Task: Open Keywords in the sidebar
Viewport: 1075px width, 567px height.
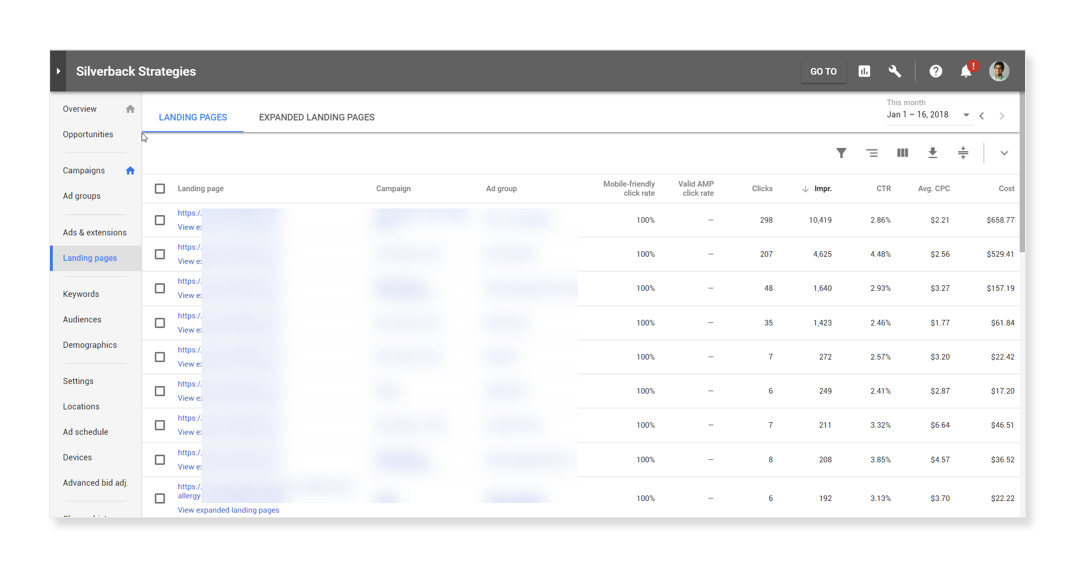Action: coord(81,294)
